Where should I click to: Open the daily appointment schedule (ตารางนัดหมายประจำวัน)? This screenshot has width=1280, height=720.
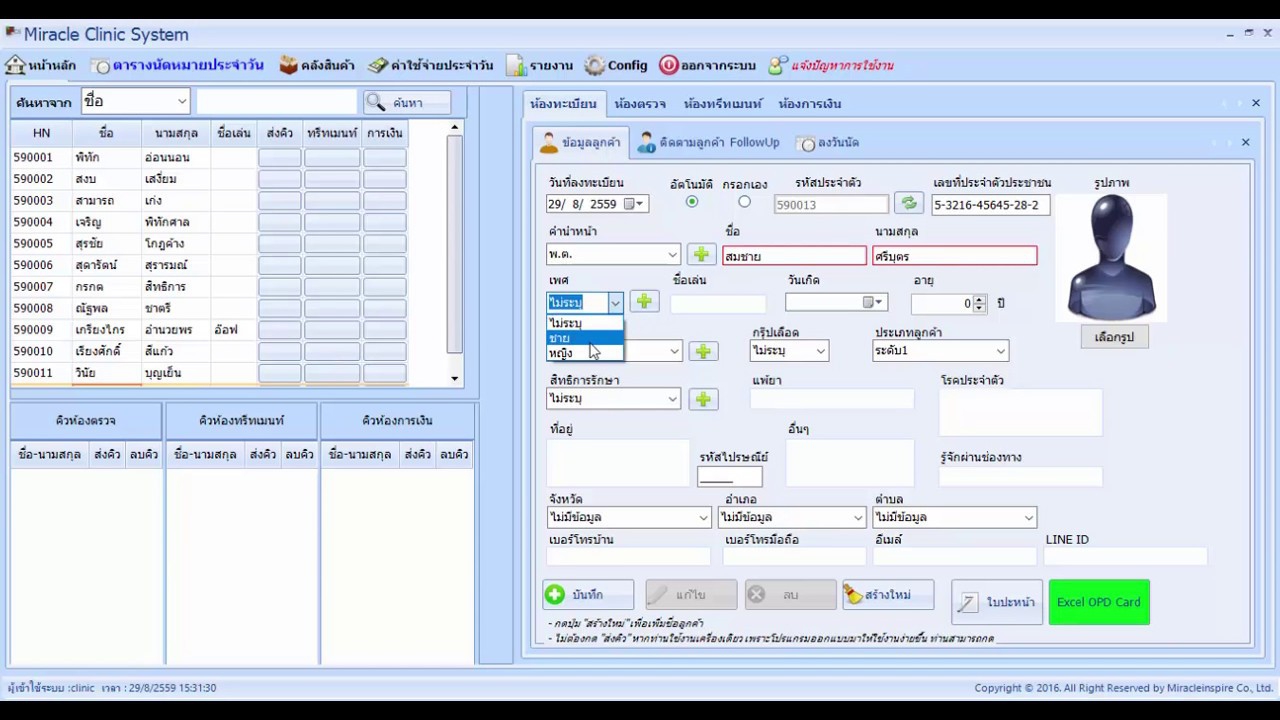[178, 65]
